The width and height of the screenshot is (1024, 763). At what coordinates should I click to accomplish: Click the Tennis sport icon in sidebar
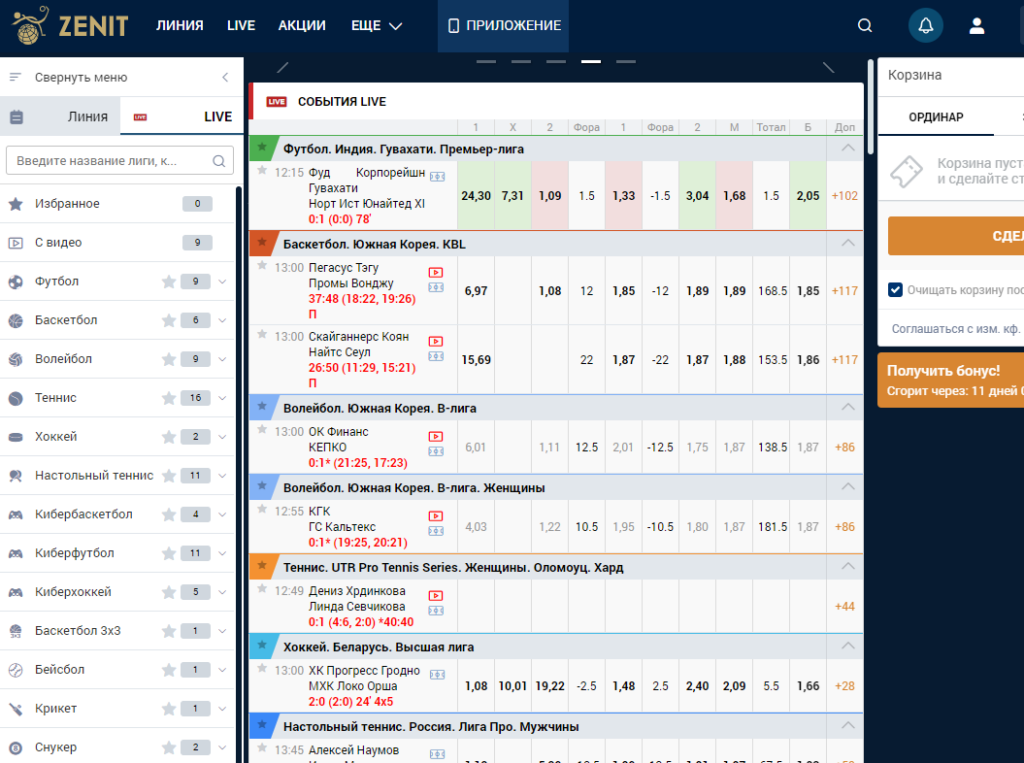[x=16, y=398]
